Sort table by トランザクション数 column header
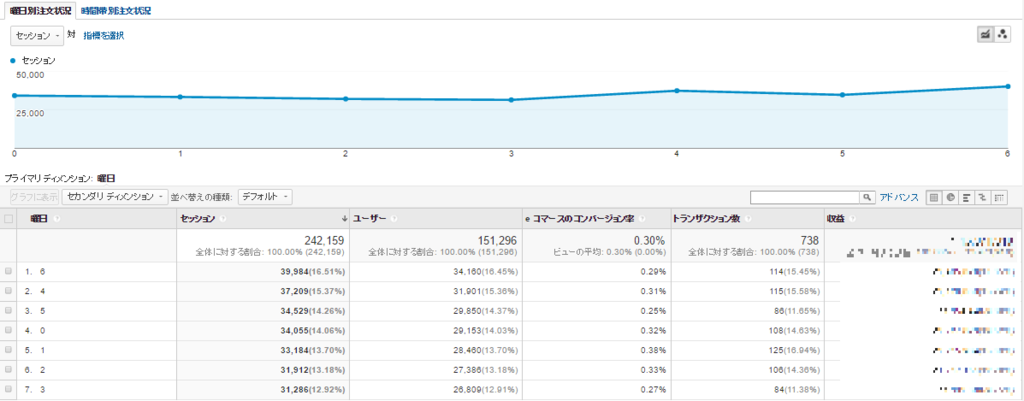The width and height of the screenshot is (1024, 401). (x=706, y=219)
